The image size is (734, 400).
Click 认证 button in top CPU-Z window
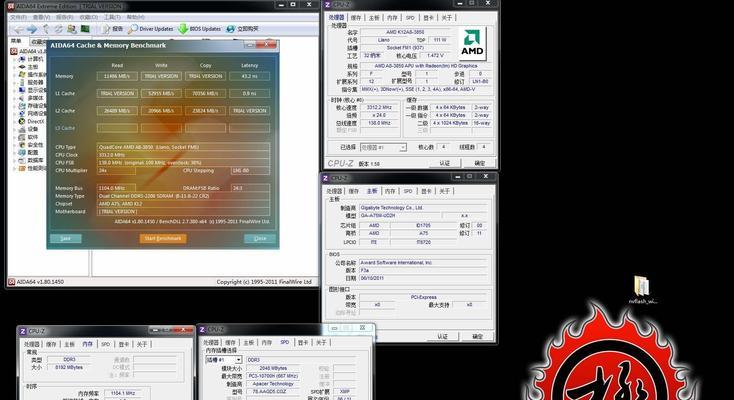[x=444, y=163]
